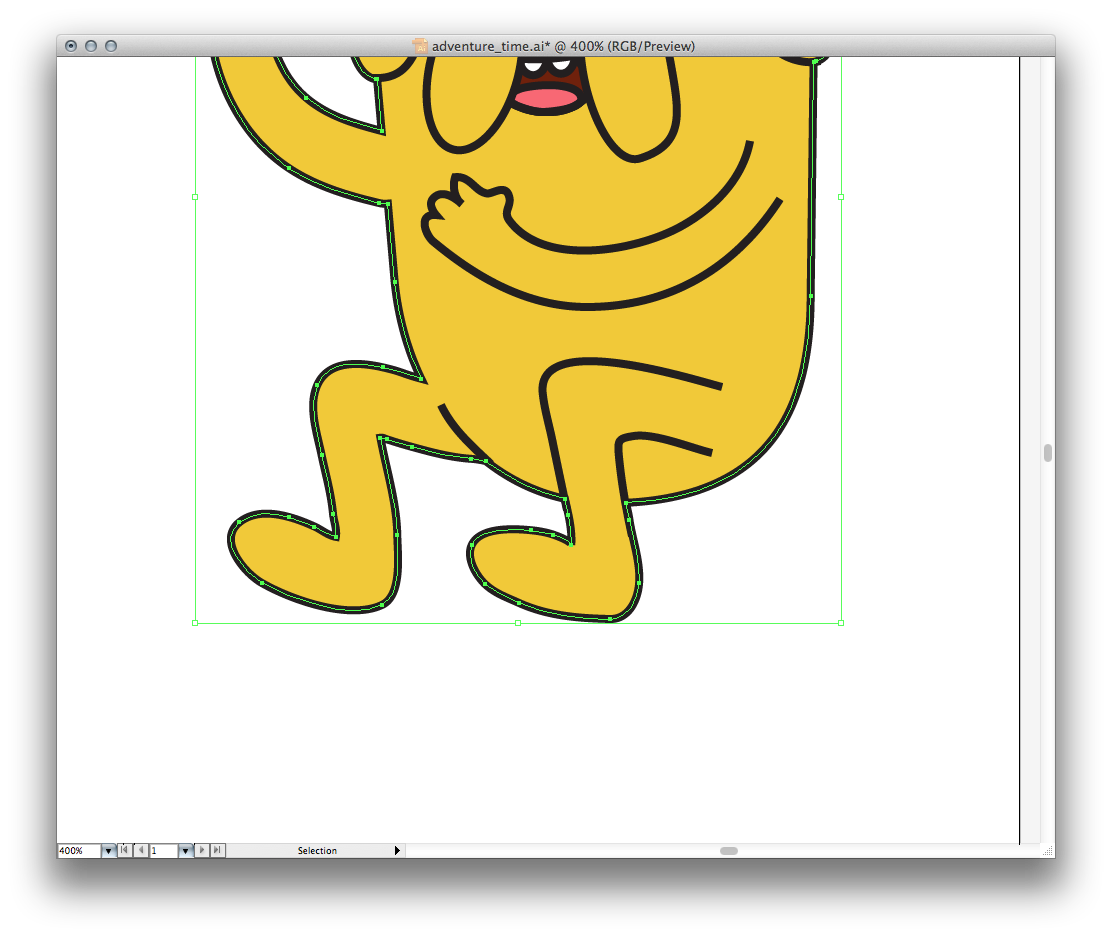The height and width of the screenshot is (937, 1112).
Task: Click the artboard number input field
Action: pyautogui.click(x=163, y=851)
